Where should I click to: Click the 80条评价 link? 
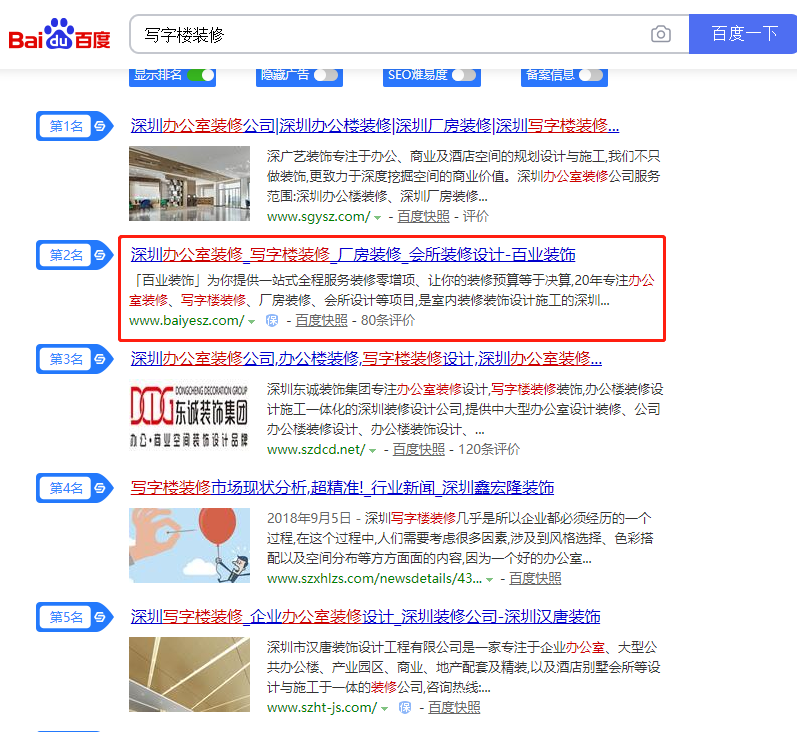pyautogui.click(x=387, y=320)
